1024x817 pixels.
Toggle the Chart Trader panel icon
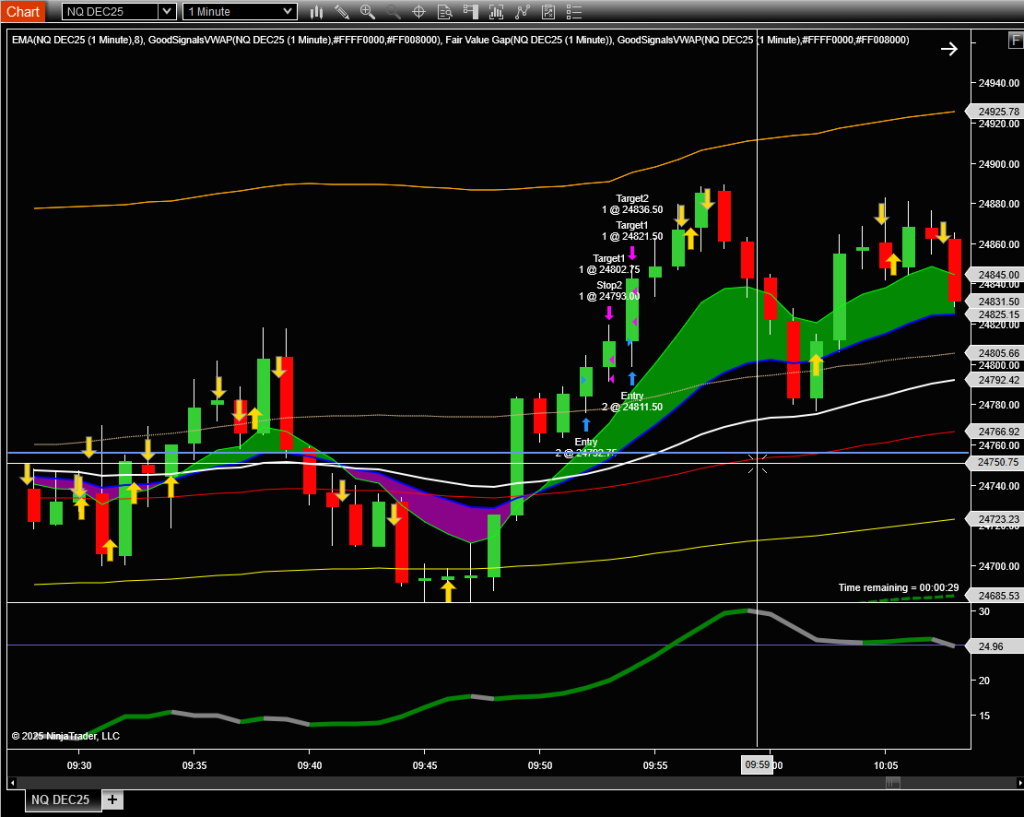click(470, 12)
